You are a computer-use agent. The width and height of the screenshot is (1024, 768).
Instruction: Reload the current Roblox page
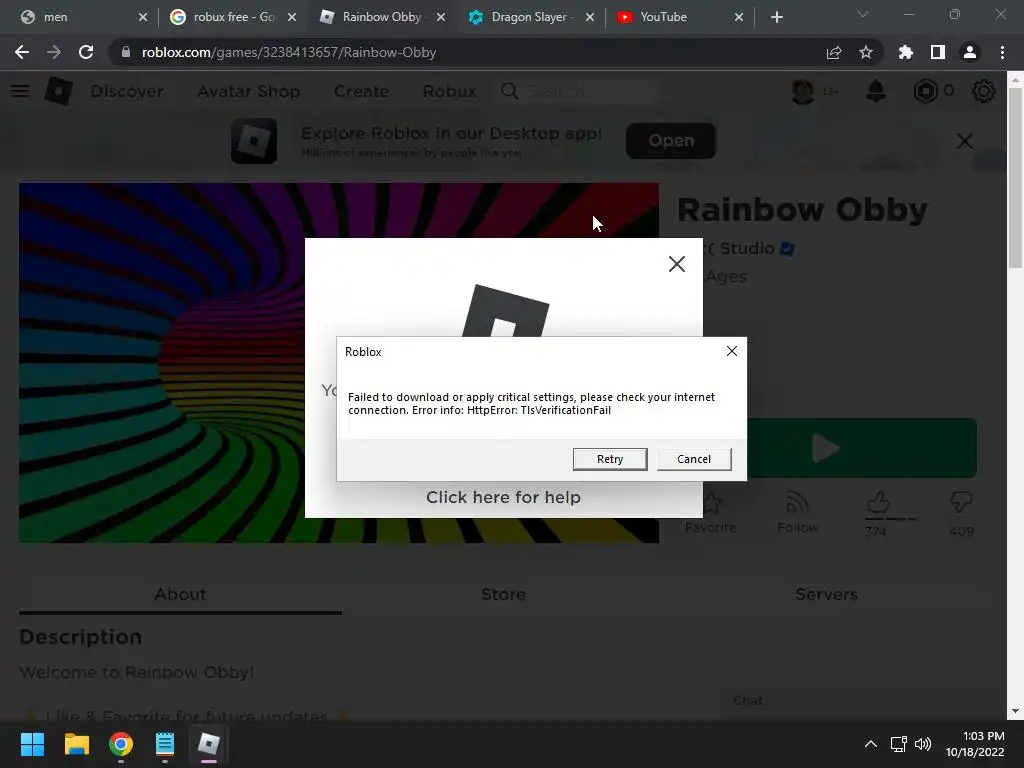(x=86, y=52)
